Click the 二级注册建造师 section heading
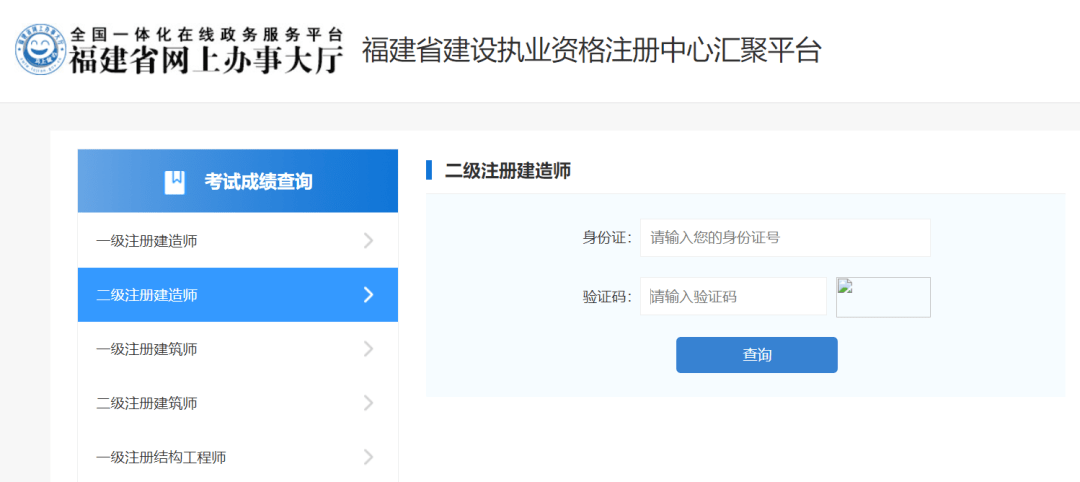 (x=508, y=170)
